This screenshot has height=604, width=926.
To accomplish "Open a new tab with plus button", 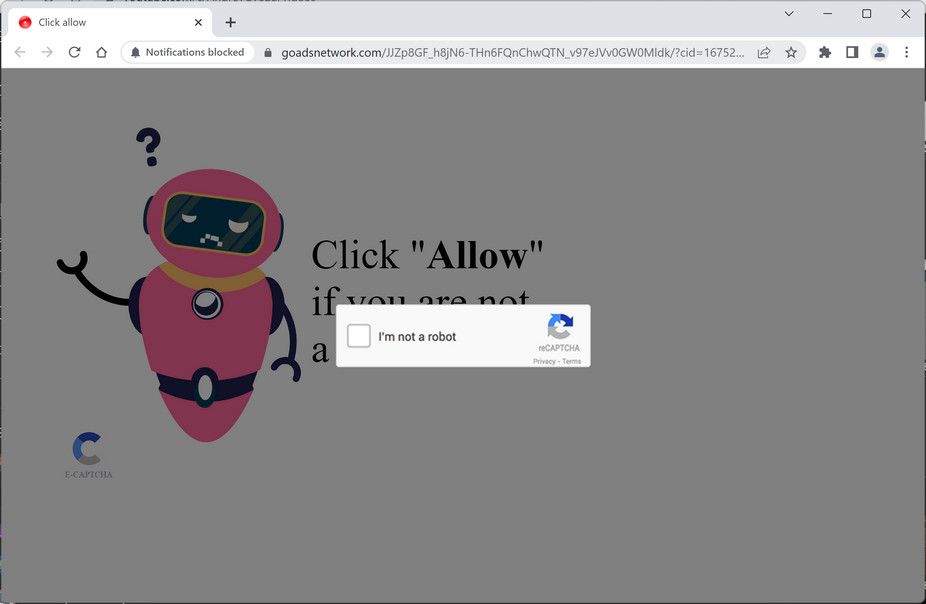I will tap(230, 22).
